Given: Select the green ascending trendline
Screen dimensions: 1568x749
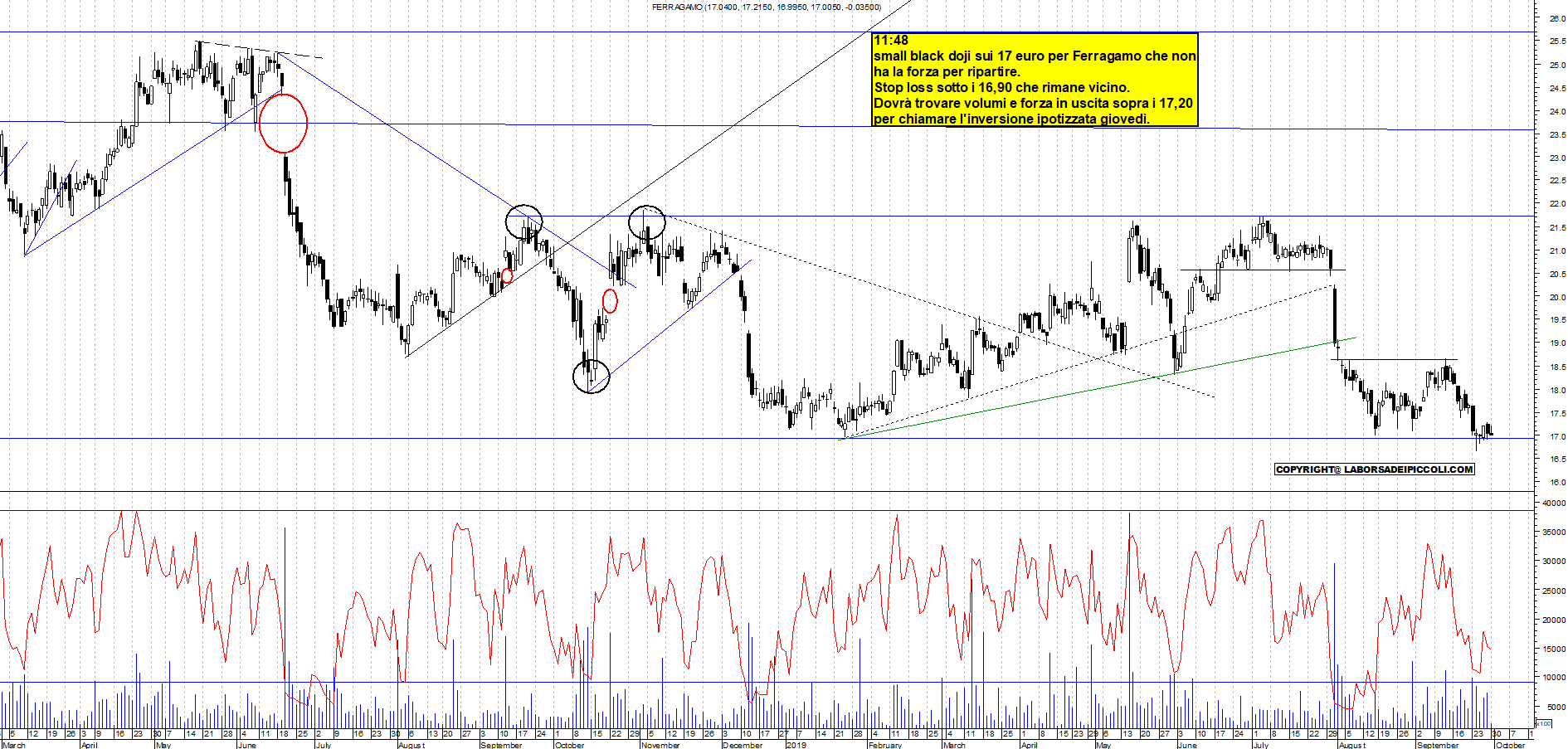Looking at the screenshot, I should tap(1098, 388).
